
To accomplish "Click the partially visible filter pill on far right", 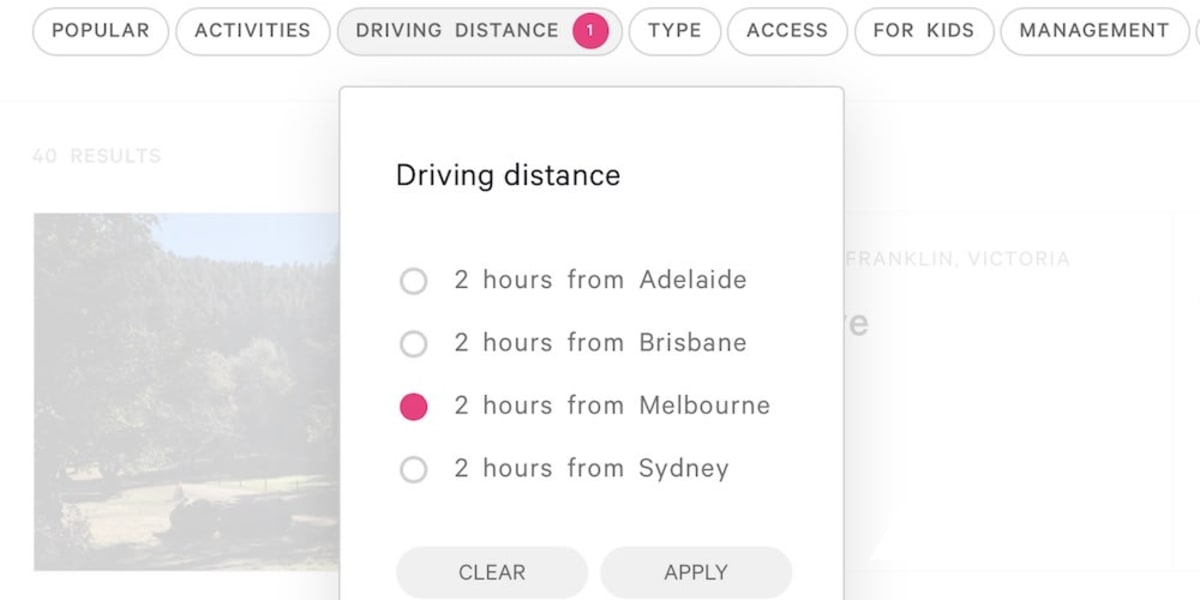I will [x=1197, y=30].
